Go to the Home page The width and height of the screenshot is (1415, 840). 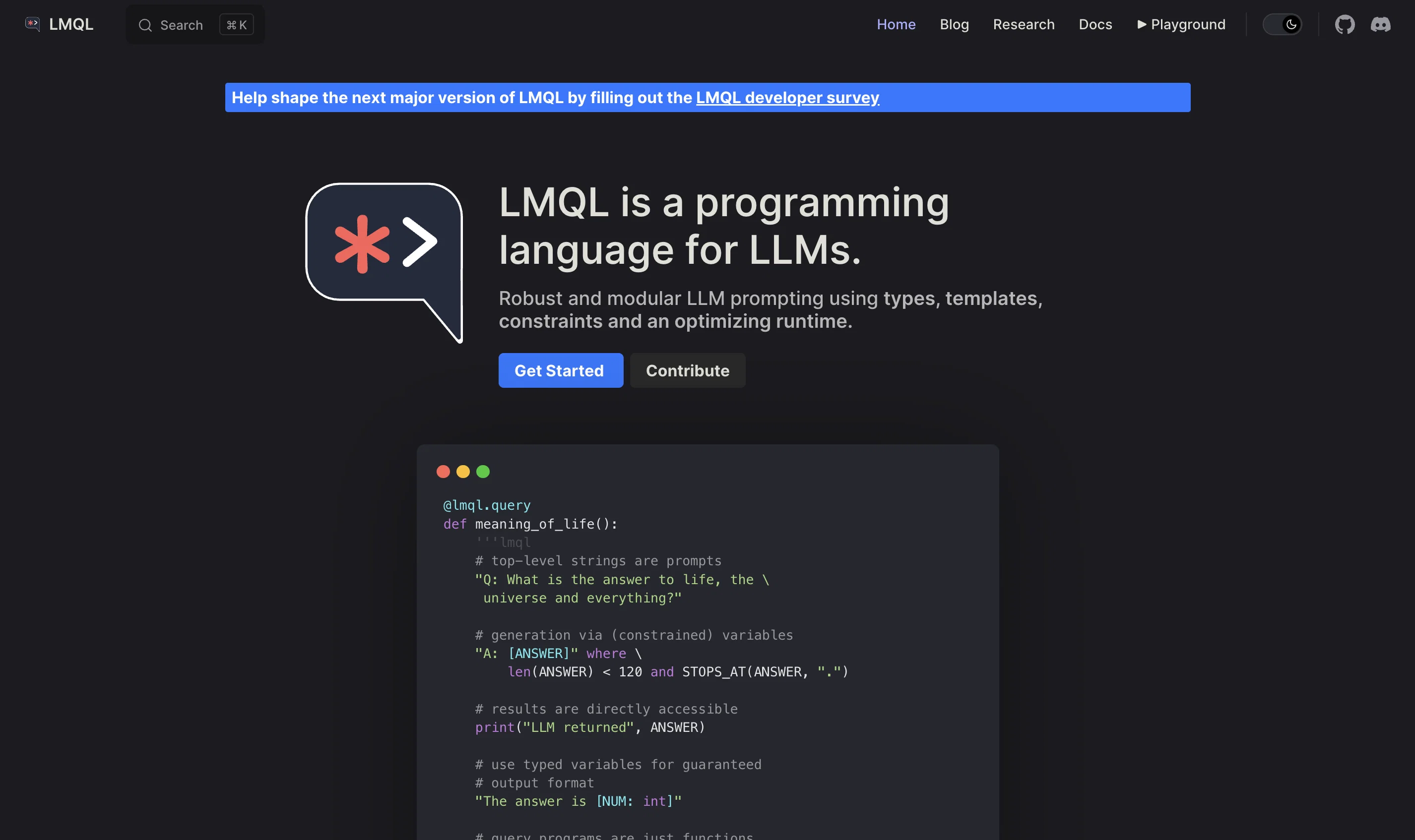(896, 24)
